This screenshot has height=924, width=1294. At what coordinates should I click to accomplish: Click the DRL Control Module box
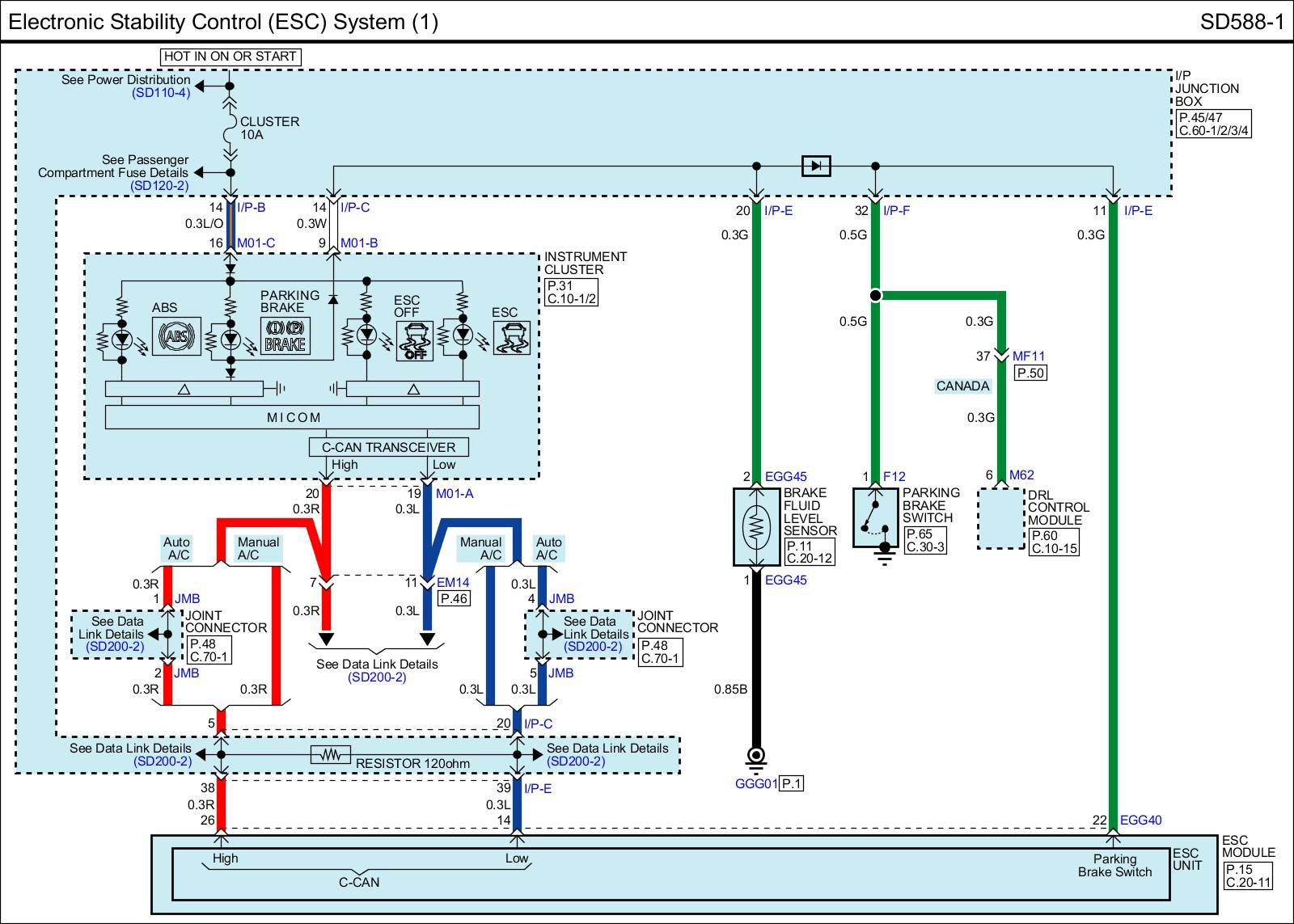(x=1000, y=519)
